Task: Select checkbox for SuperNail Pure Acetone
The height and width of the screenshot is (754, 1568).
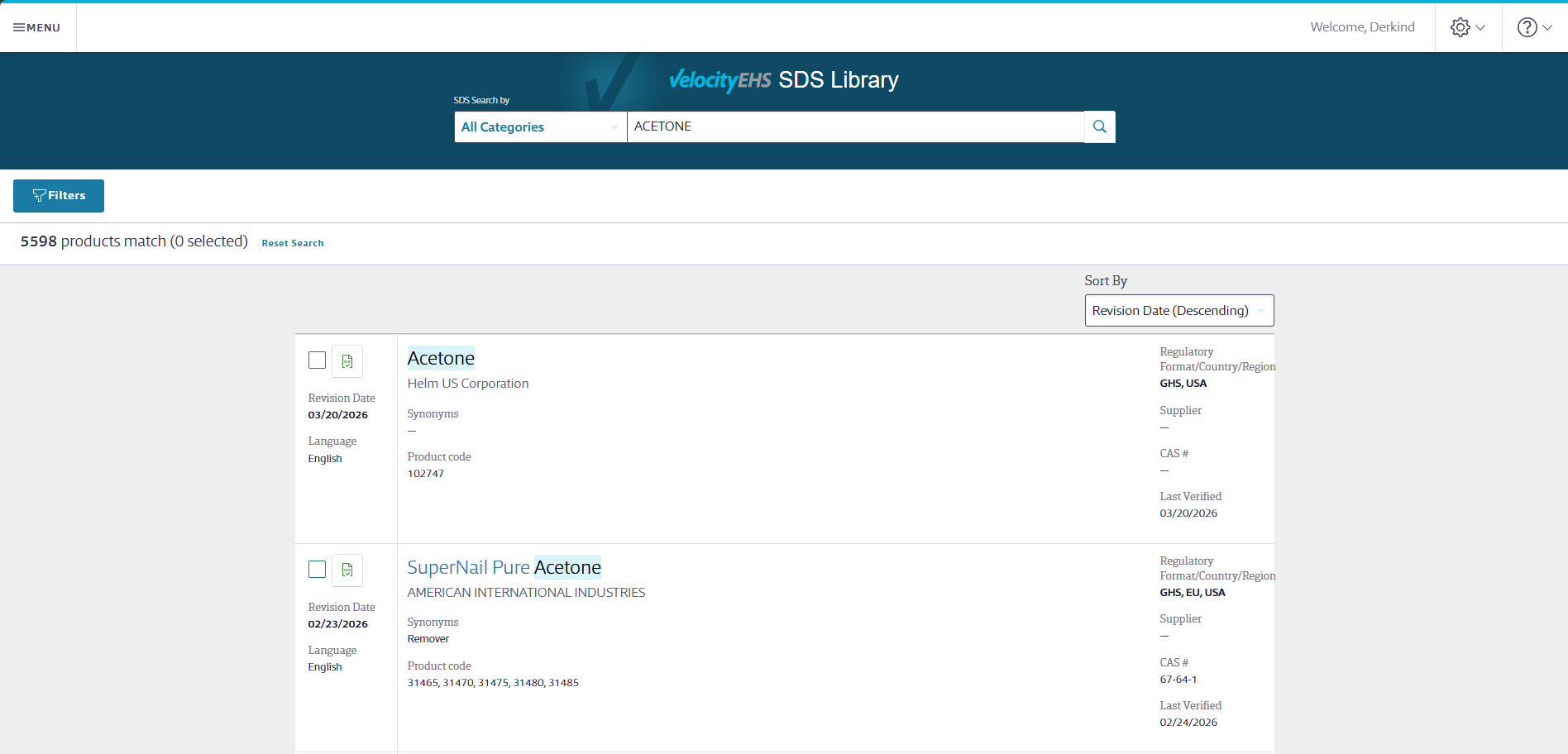Action: (x=317, y=569)
